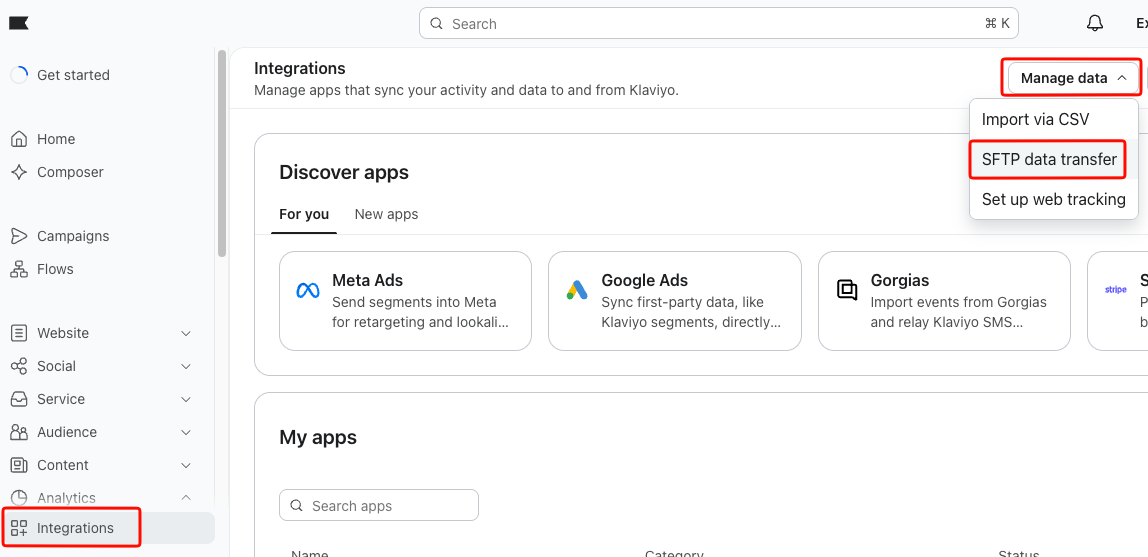Click the Website page icon

(x=19, y=333)
